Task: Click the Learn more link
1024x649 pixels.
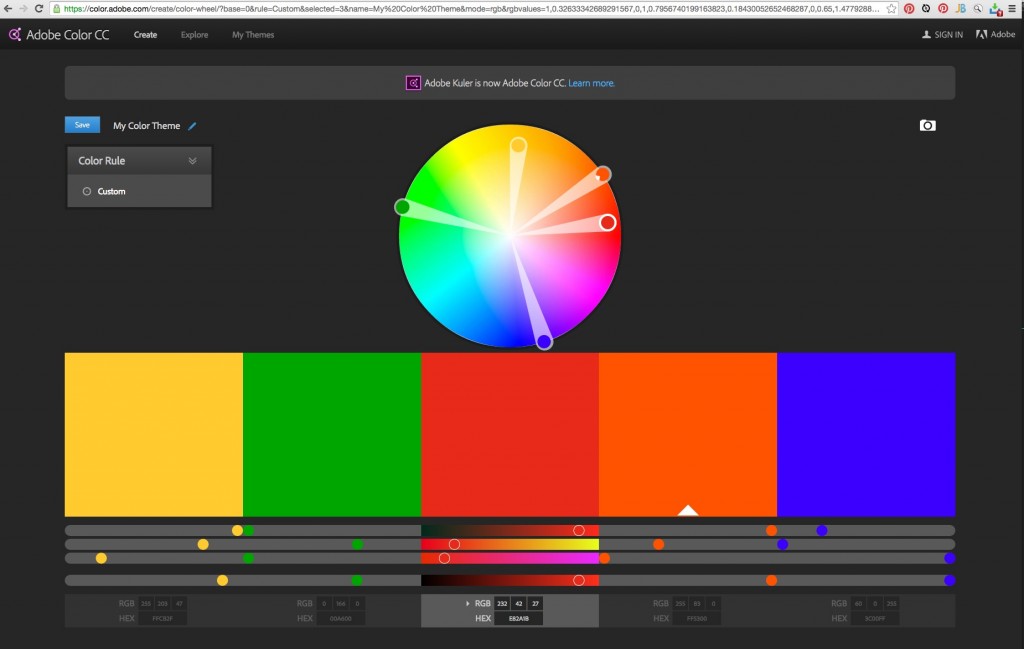Action: (x=591, y=83)
